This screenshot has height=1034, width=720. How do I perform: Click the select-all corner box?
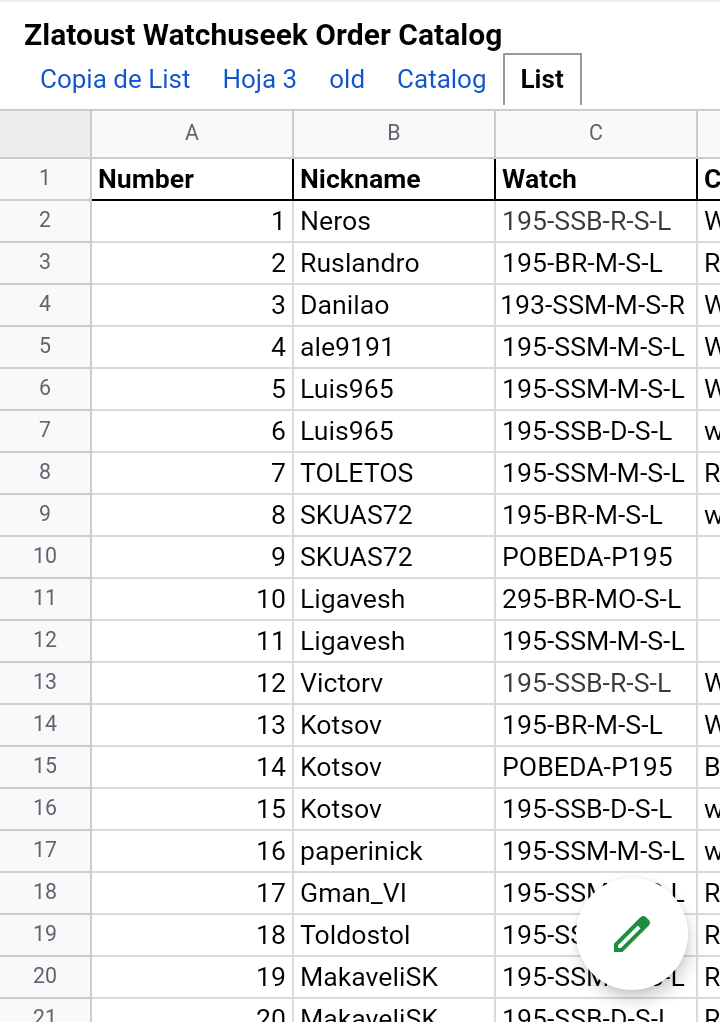point(45,133)
